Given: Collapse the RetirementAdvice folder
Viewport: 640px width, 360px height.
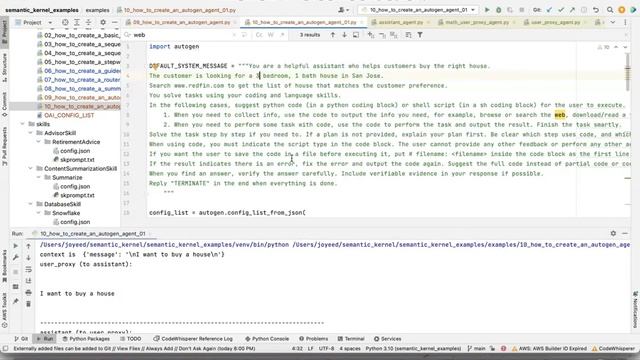Looking at the screenshot, I should [39, 142].
